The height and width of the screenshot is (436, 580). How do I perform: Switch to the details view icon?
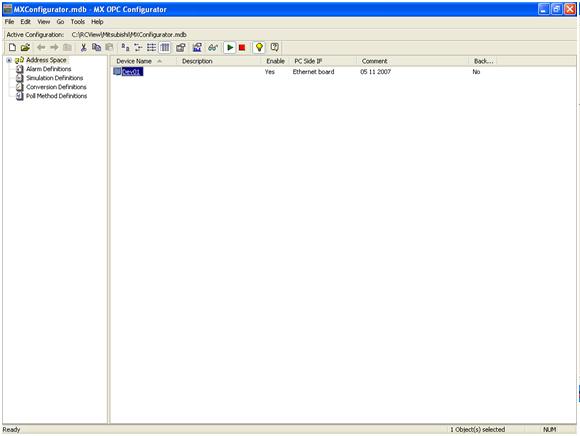coord(165,47)
